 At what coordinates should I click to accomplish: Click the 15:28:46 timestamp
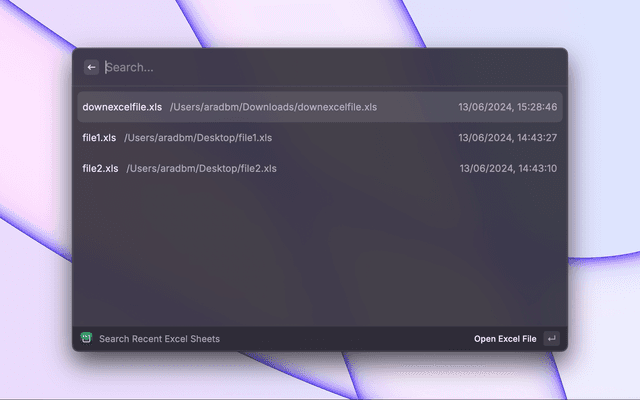click(508, 107)
